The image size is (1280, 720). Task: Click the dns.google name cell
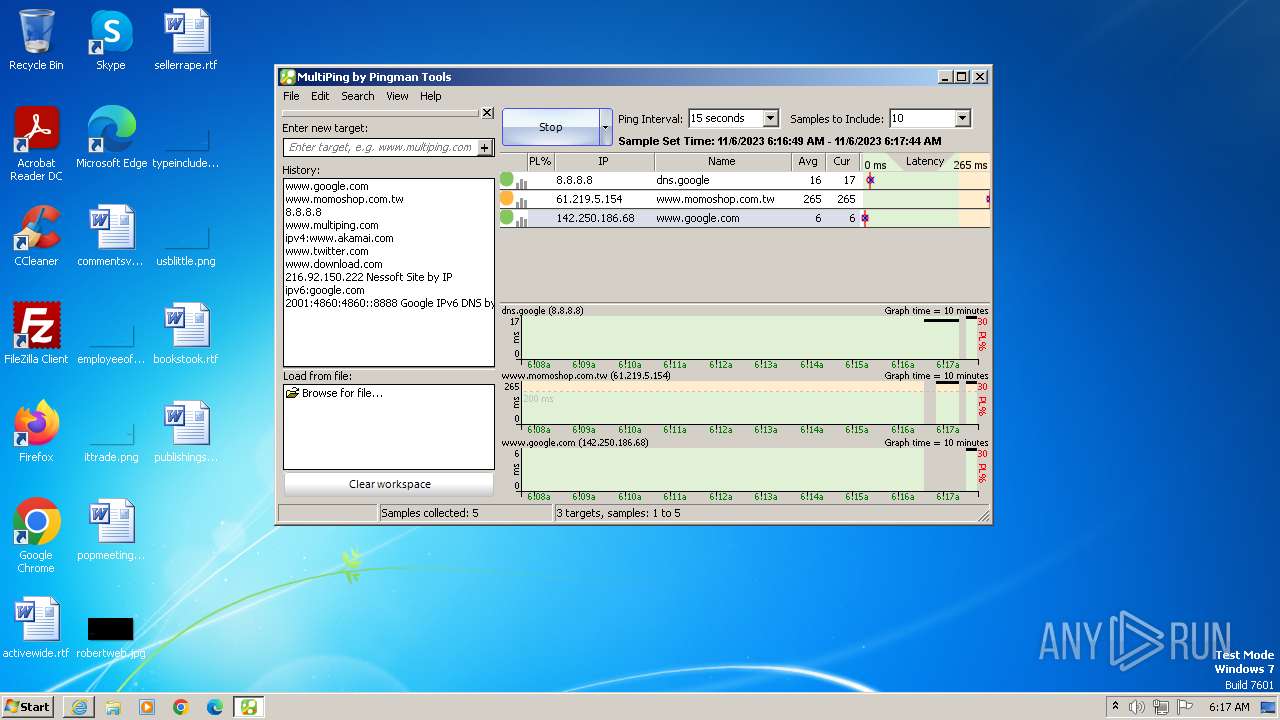tap(723, 180)
